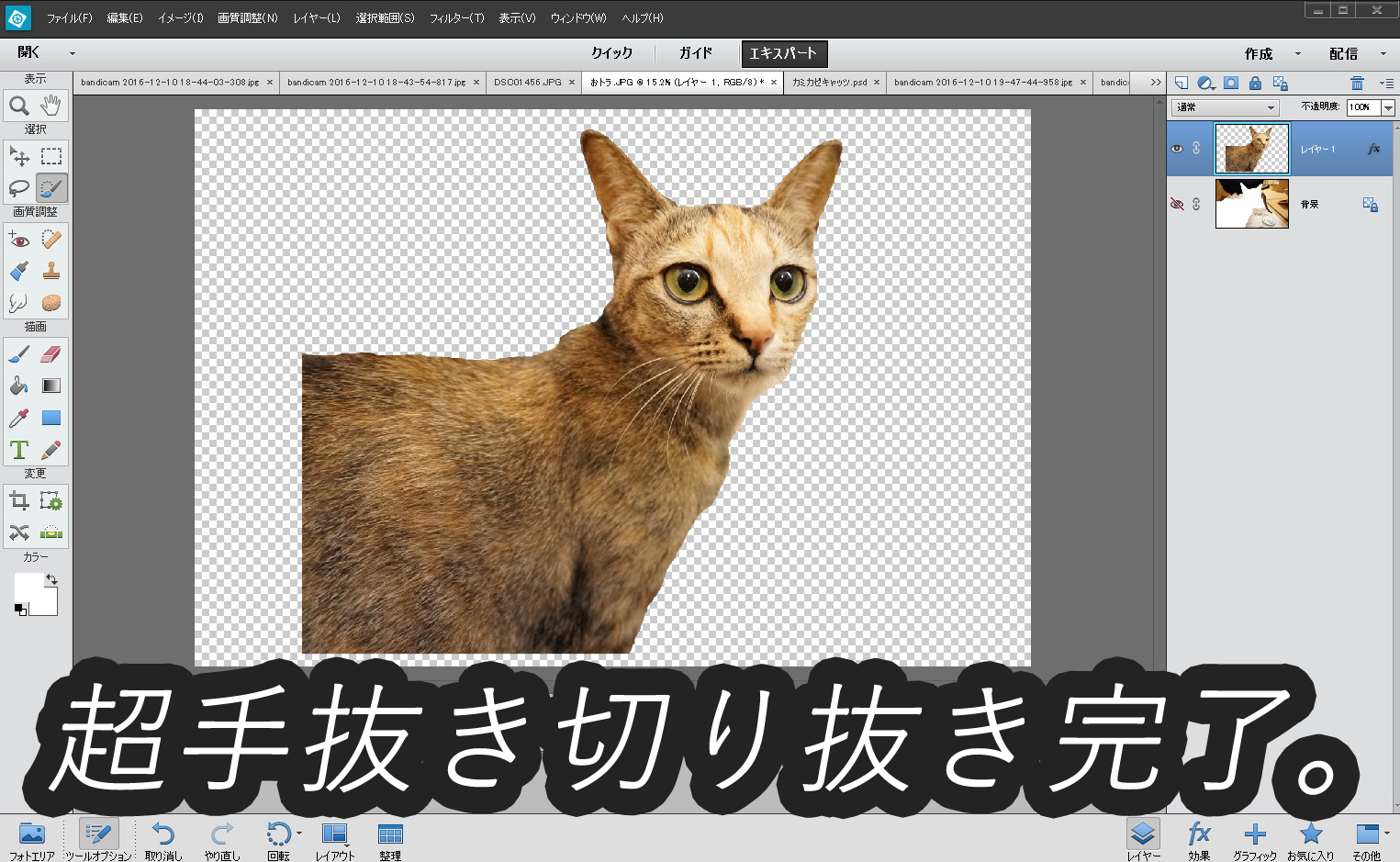Viewport: 1400px width, 862px height.
Task: Click the 整理 organize button
Action: pyautogui.click(x=390, y=840)
